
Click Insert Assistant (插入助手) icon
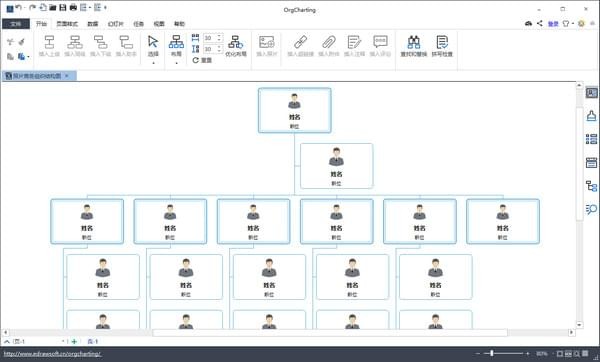(x=126, y=42)
